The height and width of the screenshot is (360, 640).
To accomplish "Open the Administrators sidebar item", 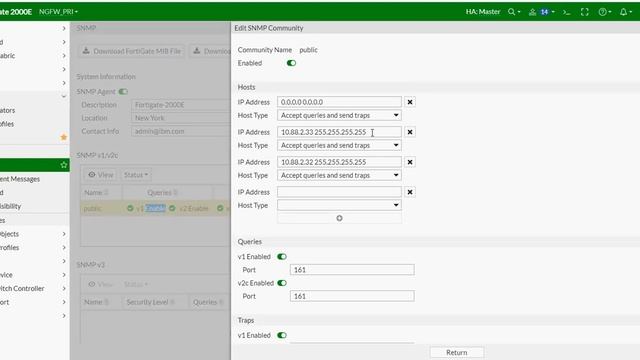I will (7, 110).
